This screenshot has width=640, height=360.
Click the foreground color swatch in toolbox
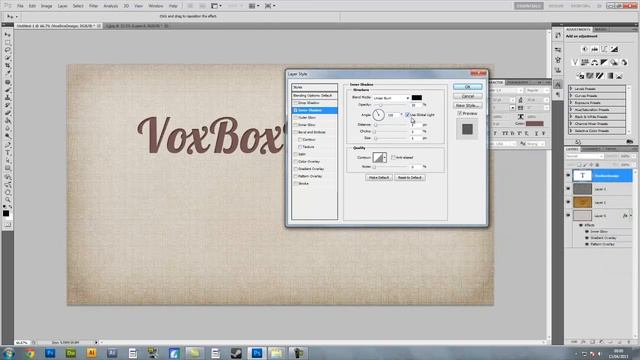(x=6, y=213)
